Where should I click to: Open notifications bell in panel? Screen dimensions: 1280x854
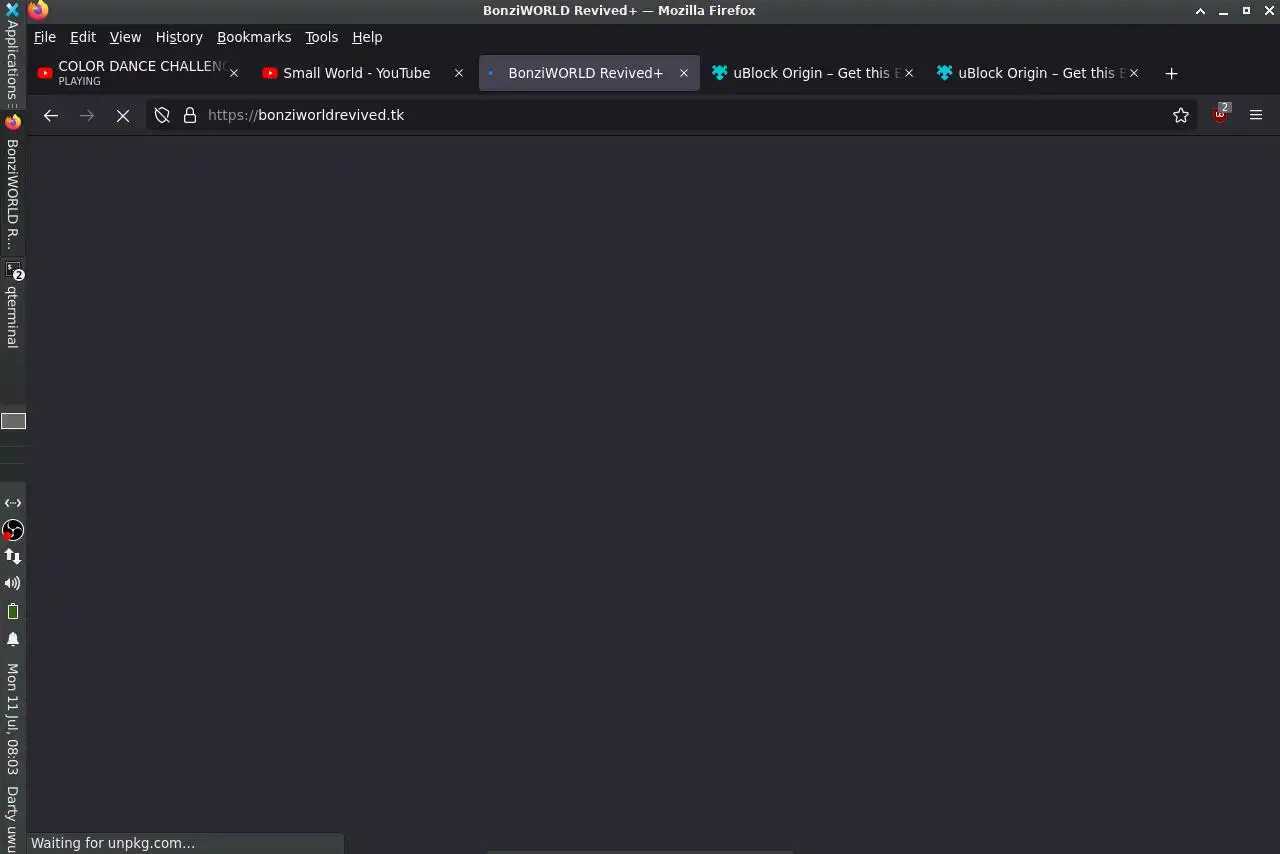click(x=13, y=639)
